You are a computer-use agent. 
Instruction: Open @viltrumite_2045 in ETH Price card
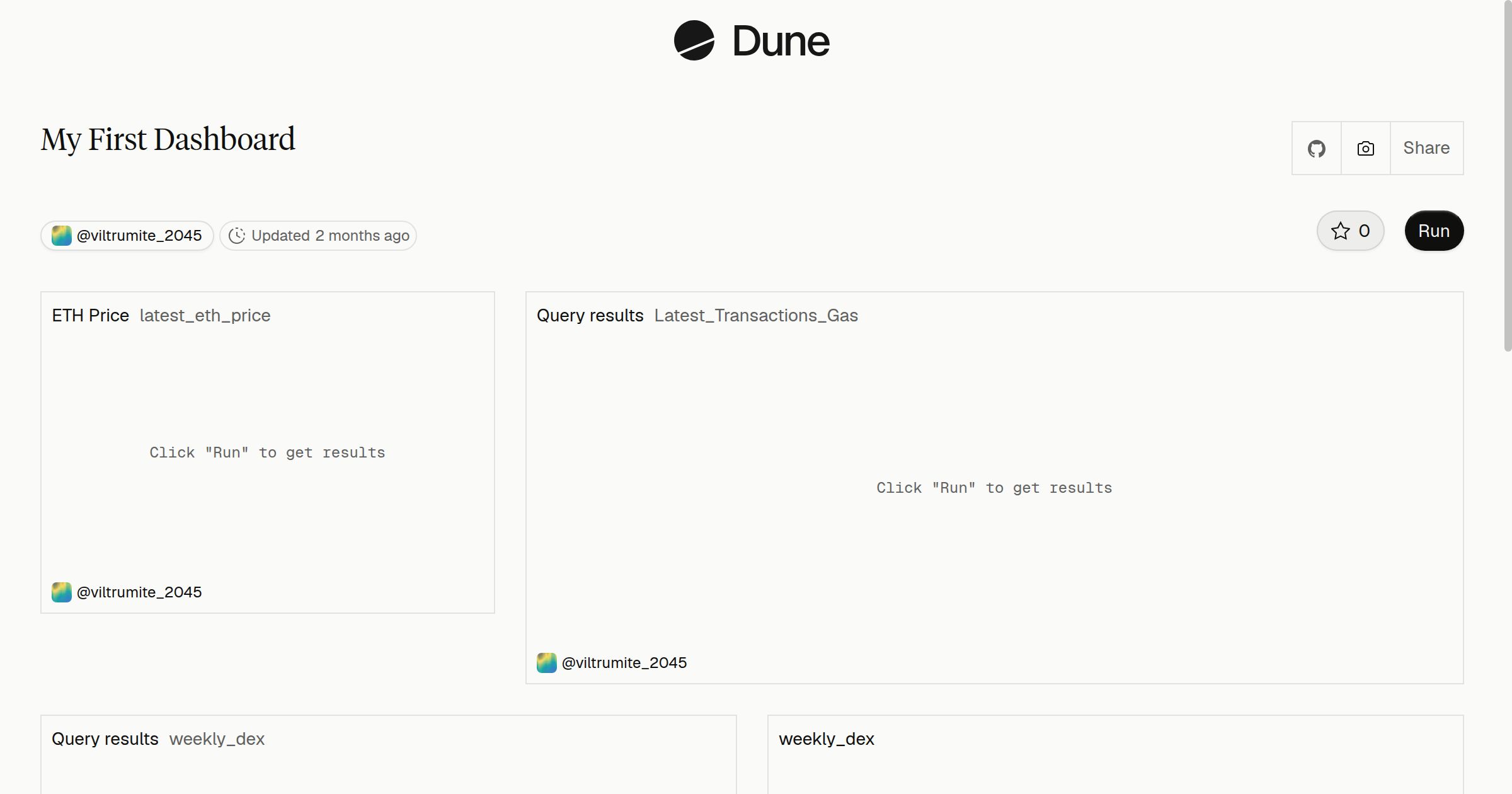[139, 592]
